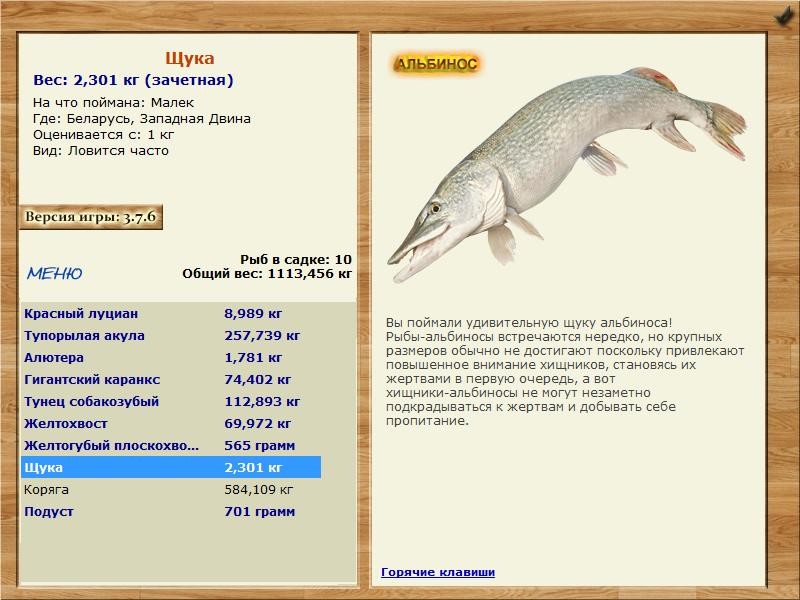Select Красный луциан in the fish list
The image size is (800, 600).
pyautogui.click(x=171, y=313)
